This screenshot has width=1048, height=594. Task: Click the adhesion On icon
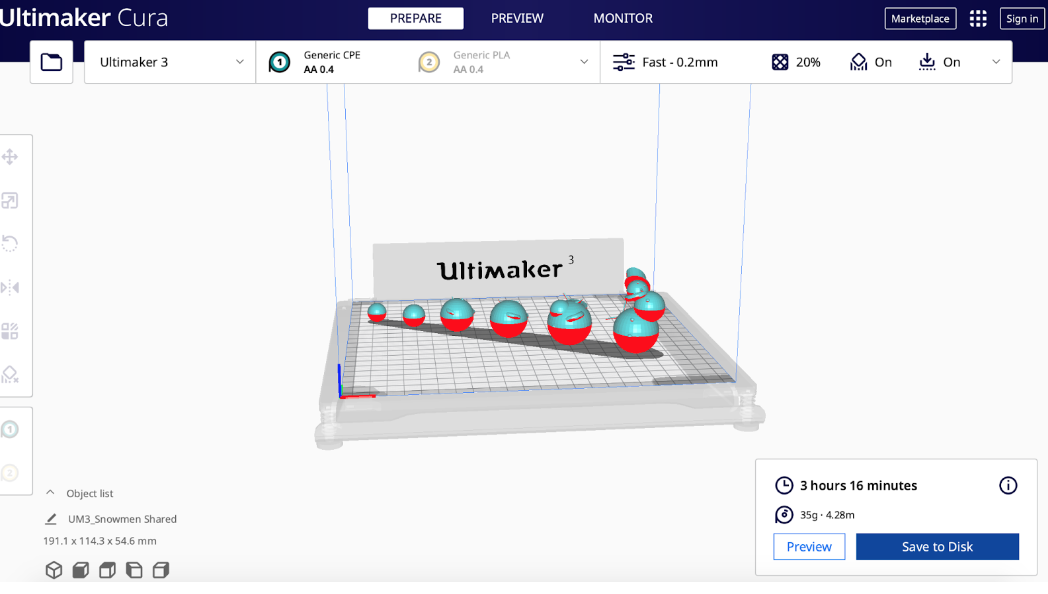[x=927, y=62]
